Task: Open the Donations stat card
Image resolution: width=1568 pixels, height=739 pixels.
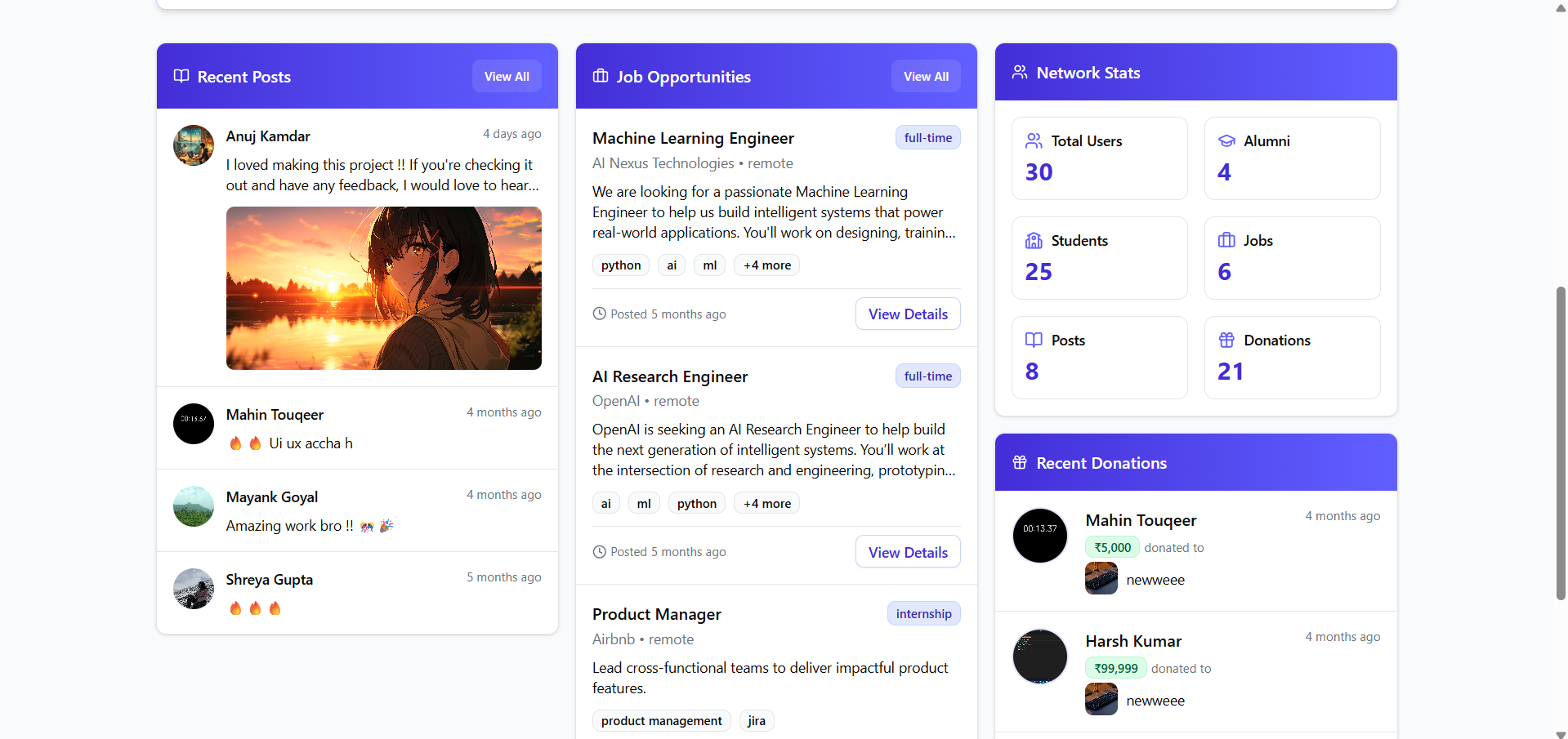Action: (1293, 358)
